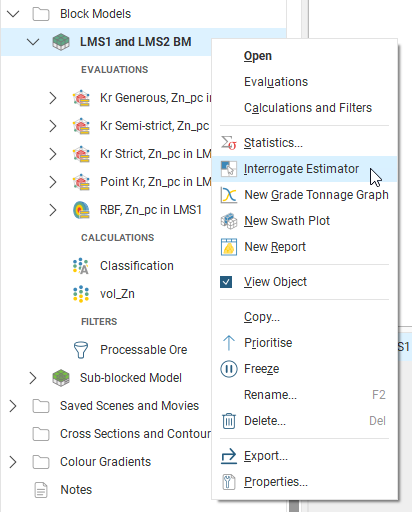Image resolution: width=412 pixels, height=512 pixels.
Task: Click the Statistics sigma icon
Action: click(x=229, y=143)
